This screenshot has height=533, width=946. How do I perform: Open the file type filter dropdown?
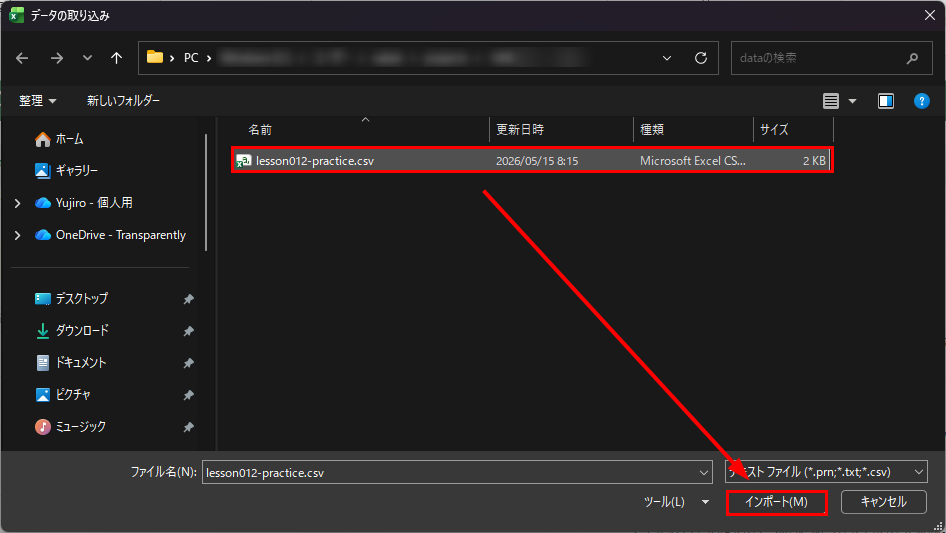[x=826, y=472]
